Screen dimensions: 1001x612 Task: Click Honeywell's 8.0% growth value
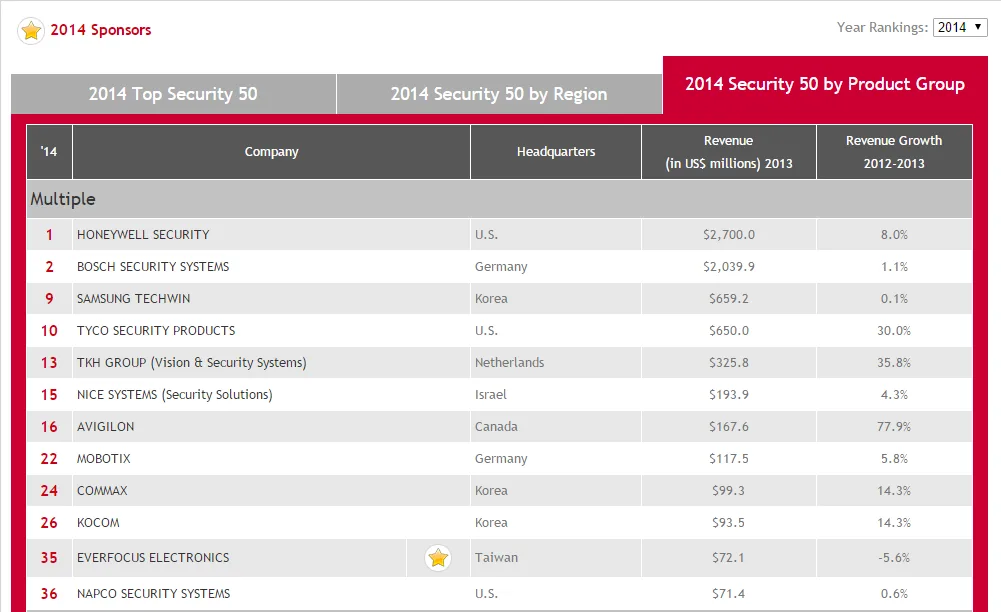pos(894,235)
